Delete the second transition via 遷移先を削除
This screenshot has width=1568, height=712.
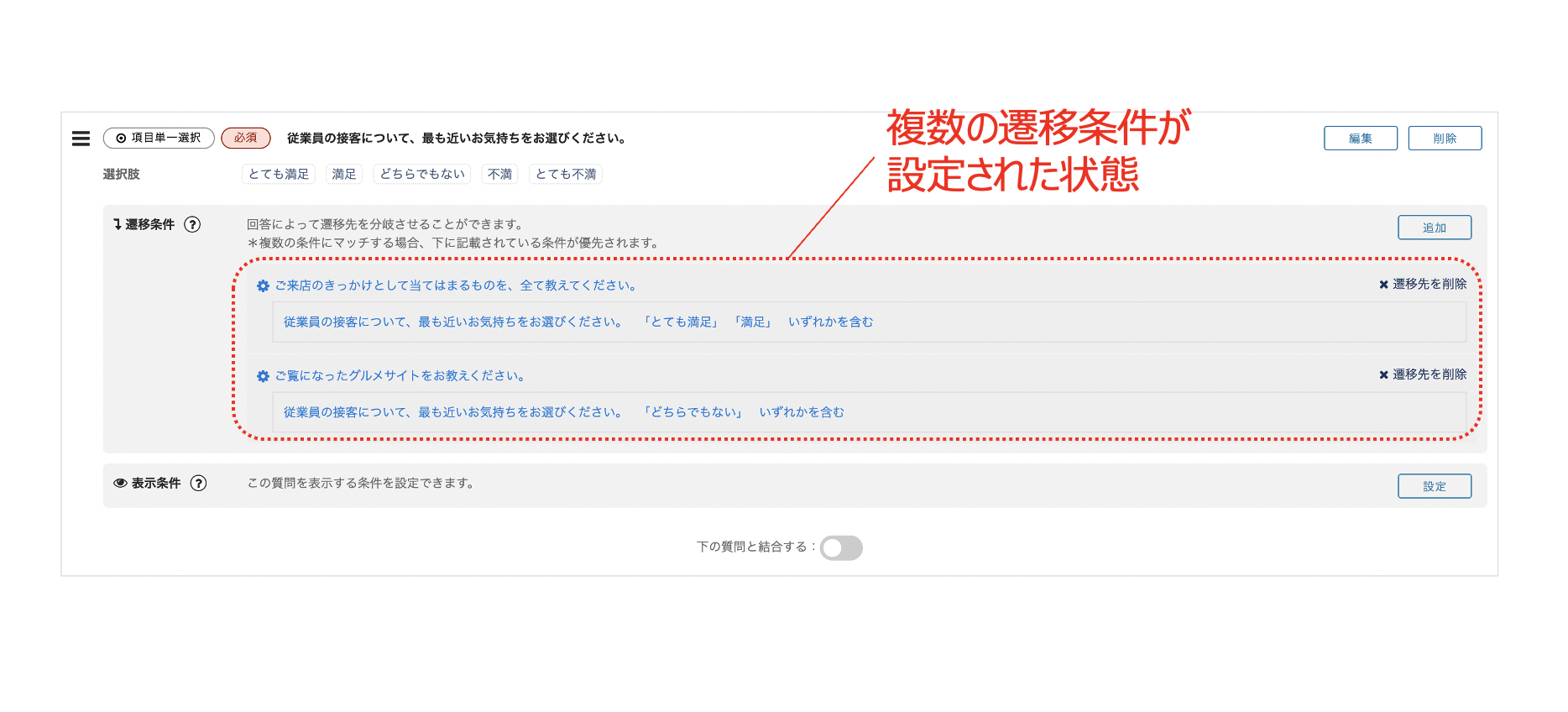pos(1423,374)
